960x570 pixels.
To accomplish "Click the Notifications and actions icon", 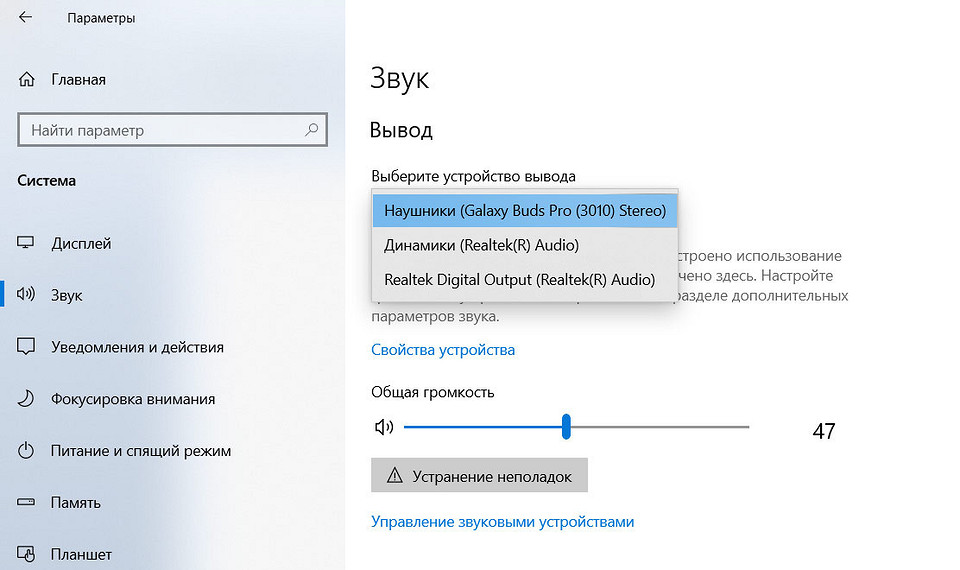I will coord(27,347).
